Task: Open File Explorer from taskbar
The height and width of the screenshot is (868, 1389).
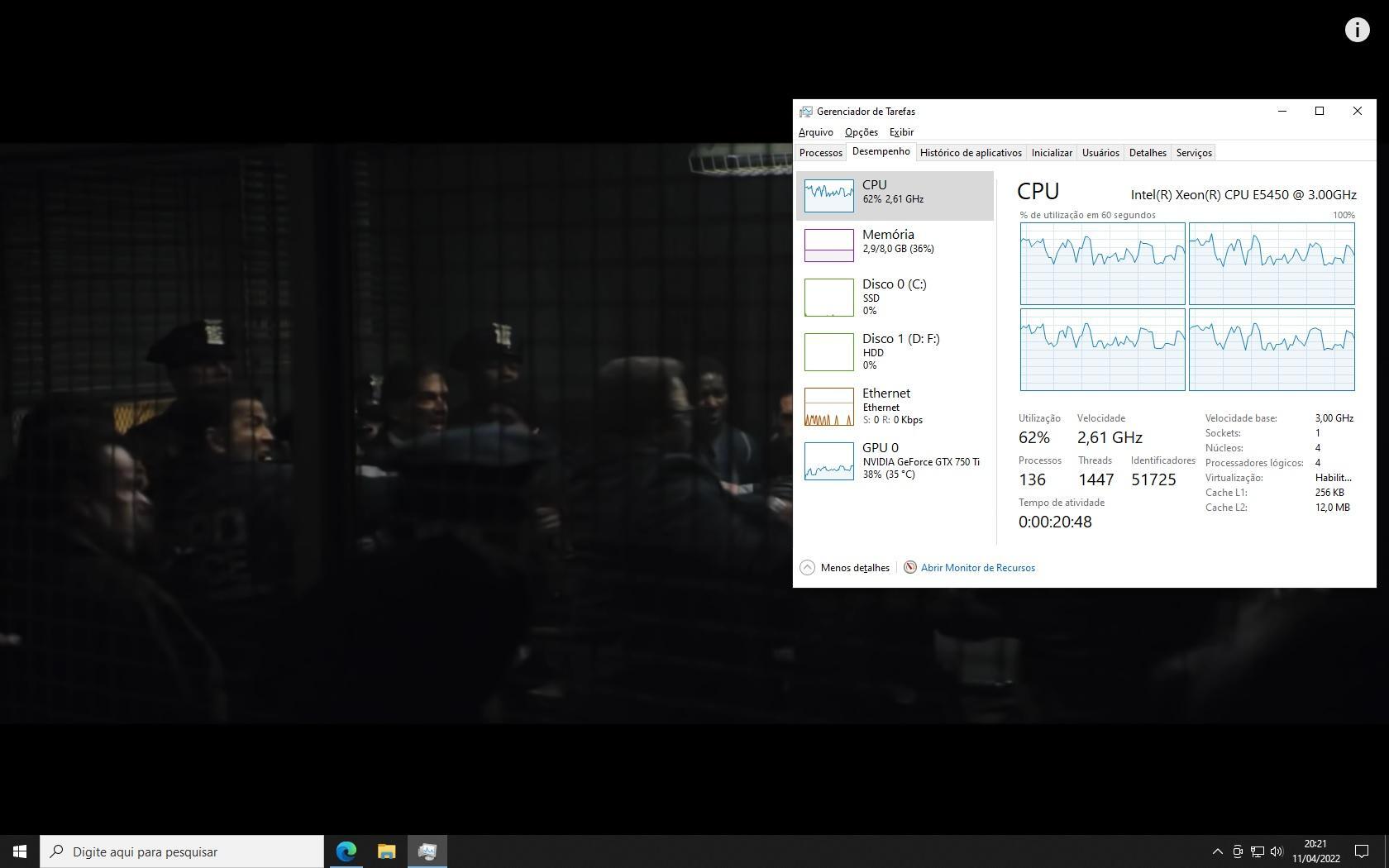Action: (x=387, y=851)
